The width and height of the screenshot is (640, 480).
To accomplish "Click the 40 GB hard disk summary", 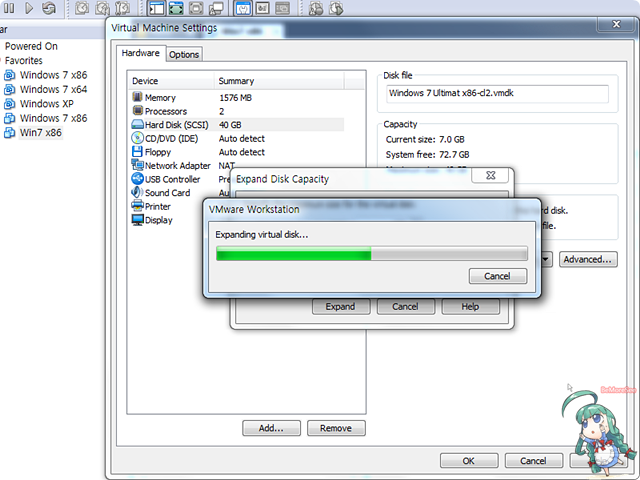I will [x=230, y=125].
